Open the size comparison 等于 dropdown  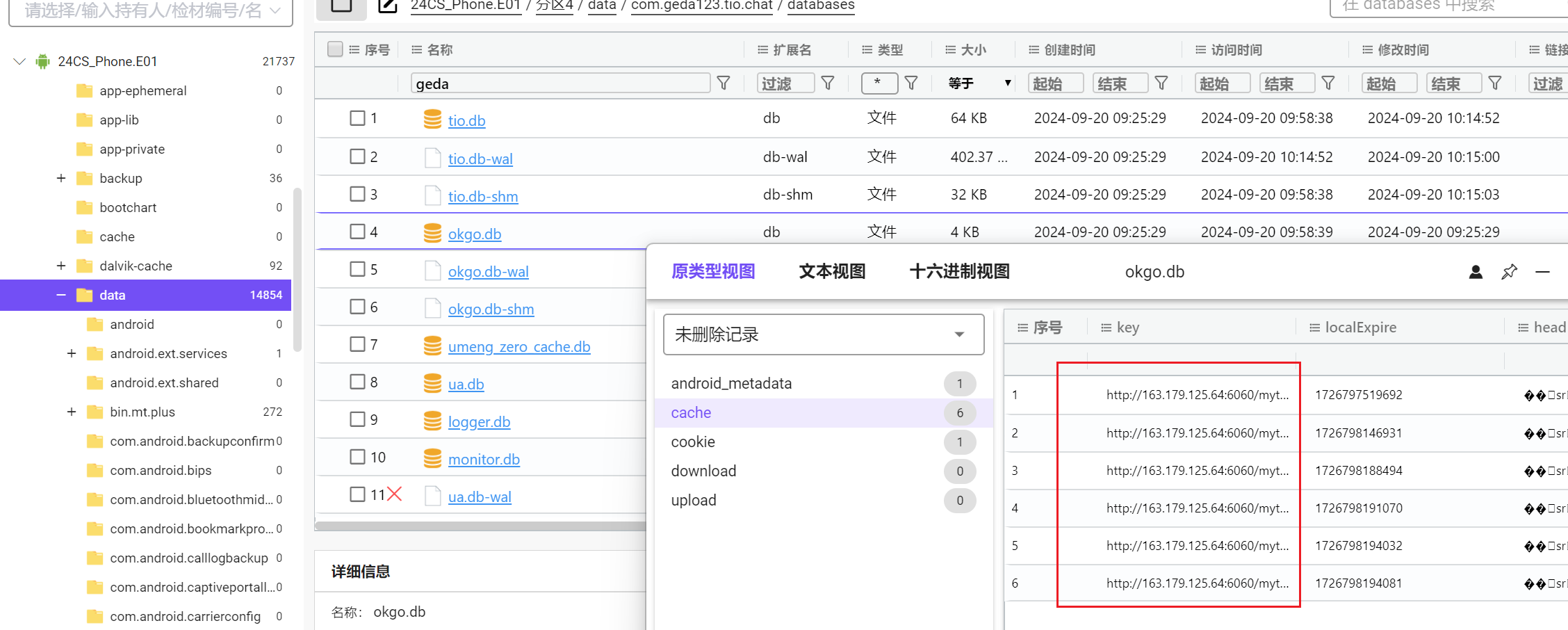[979, 83]
